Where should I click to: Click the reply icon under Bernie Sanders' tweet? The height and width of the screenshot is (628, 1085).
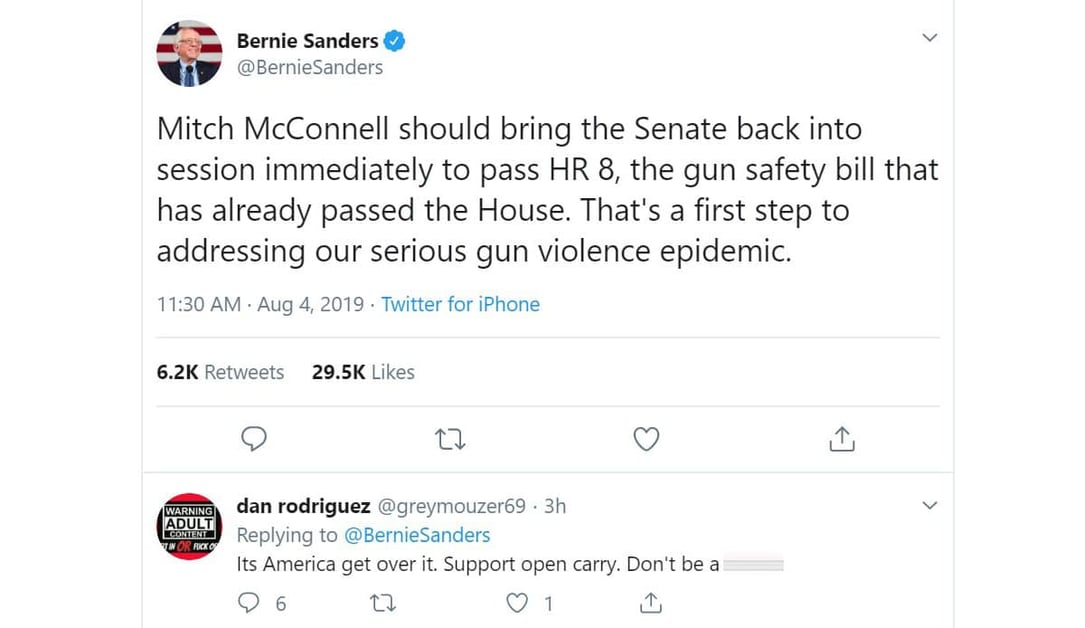pos(255,439)
